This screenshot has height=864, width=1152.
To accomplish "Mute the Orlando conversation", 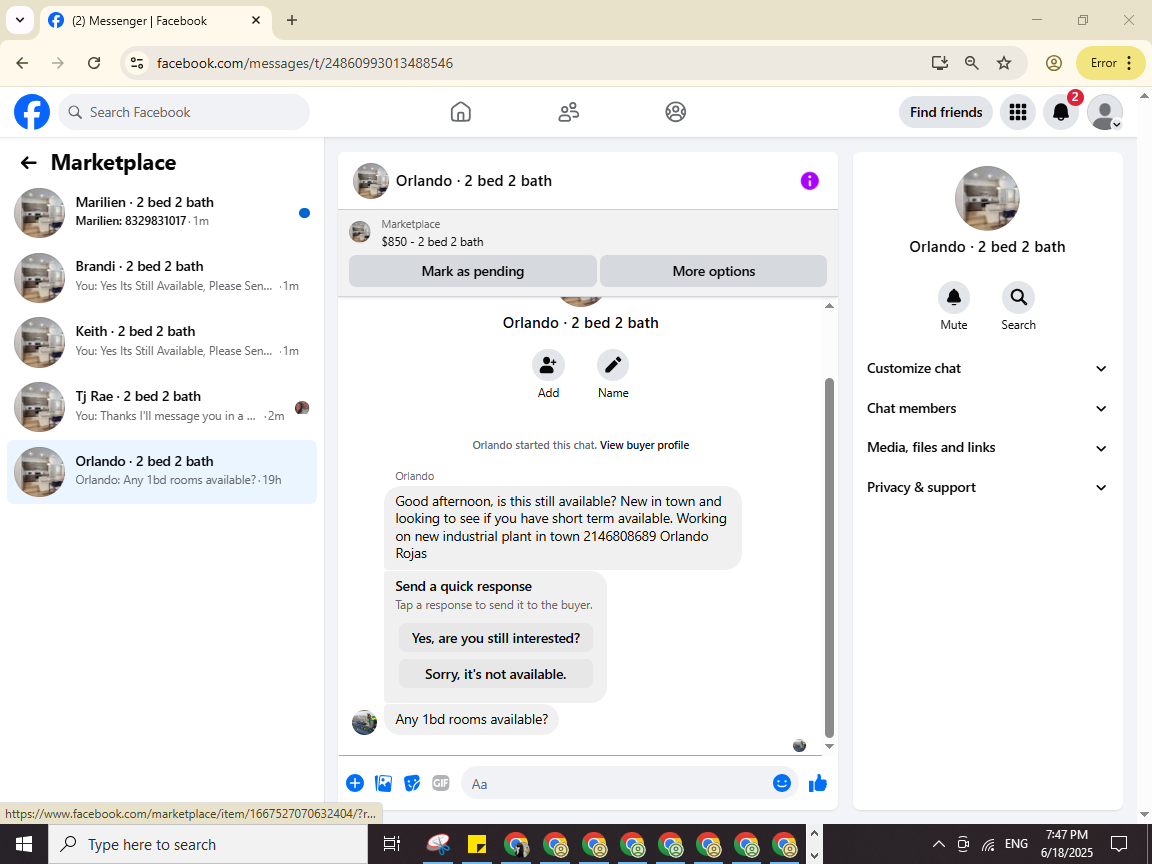I will 954,298.
